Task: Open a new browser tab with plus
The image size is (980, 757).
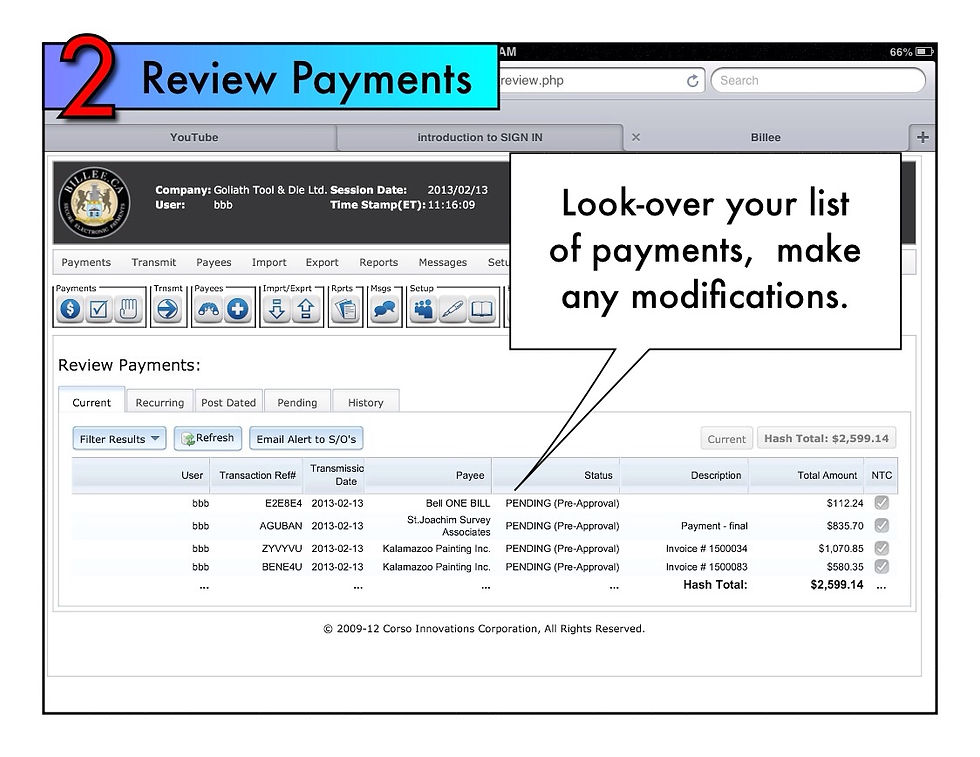Action: tap(922, 137)
